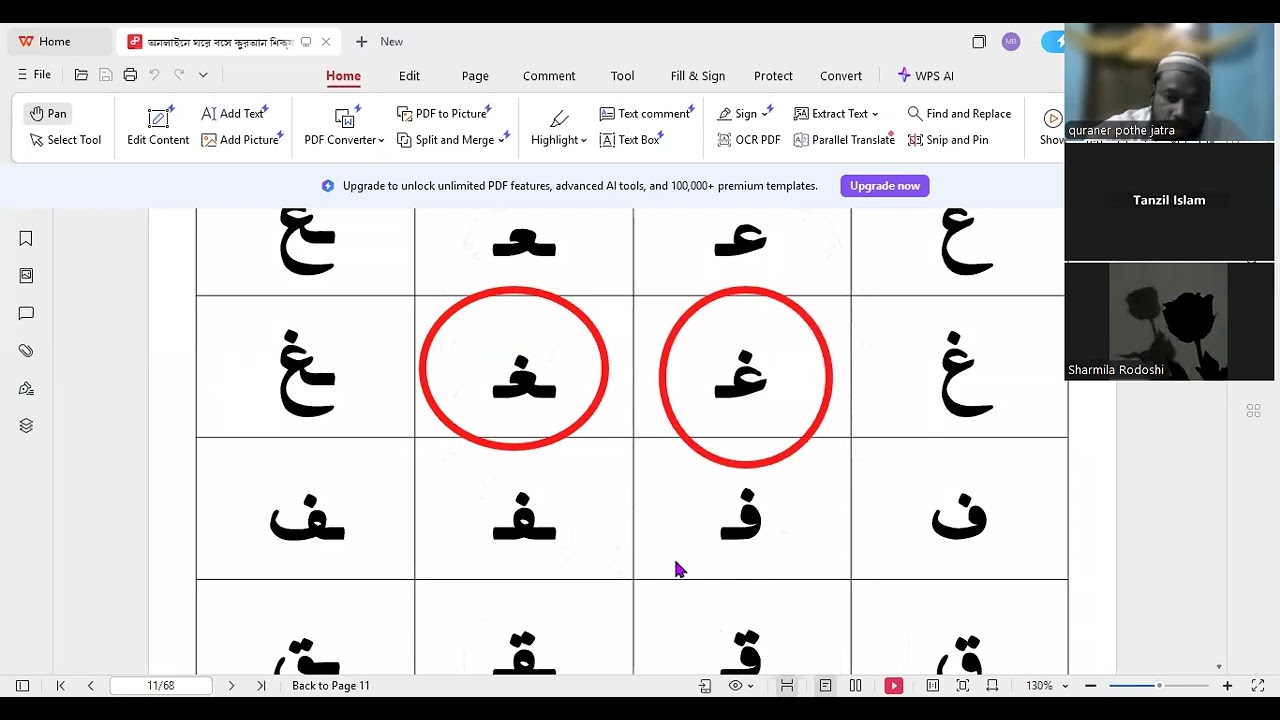Image resolution: width=1280 pixels, height=720 pixels.
Task: Click zoom out minus button
Action: point(1091,686)
